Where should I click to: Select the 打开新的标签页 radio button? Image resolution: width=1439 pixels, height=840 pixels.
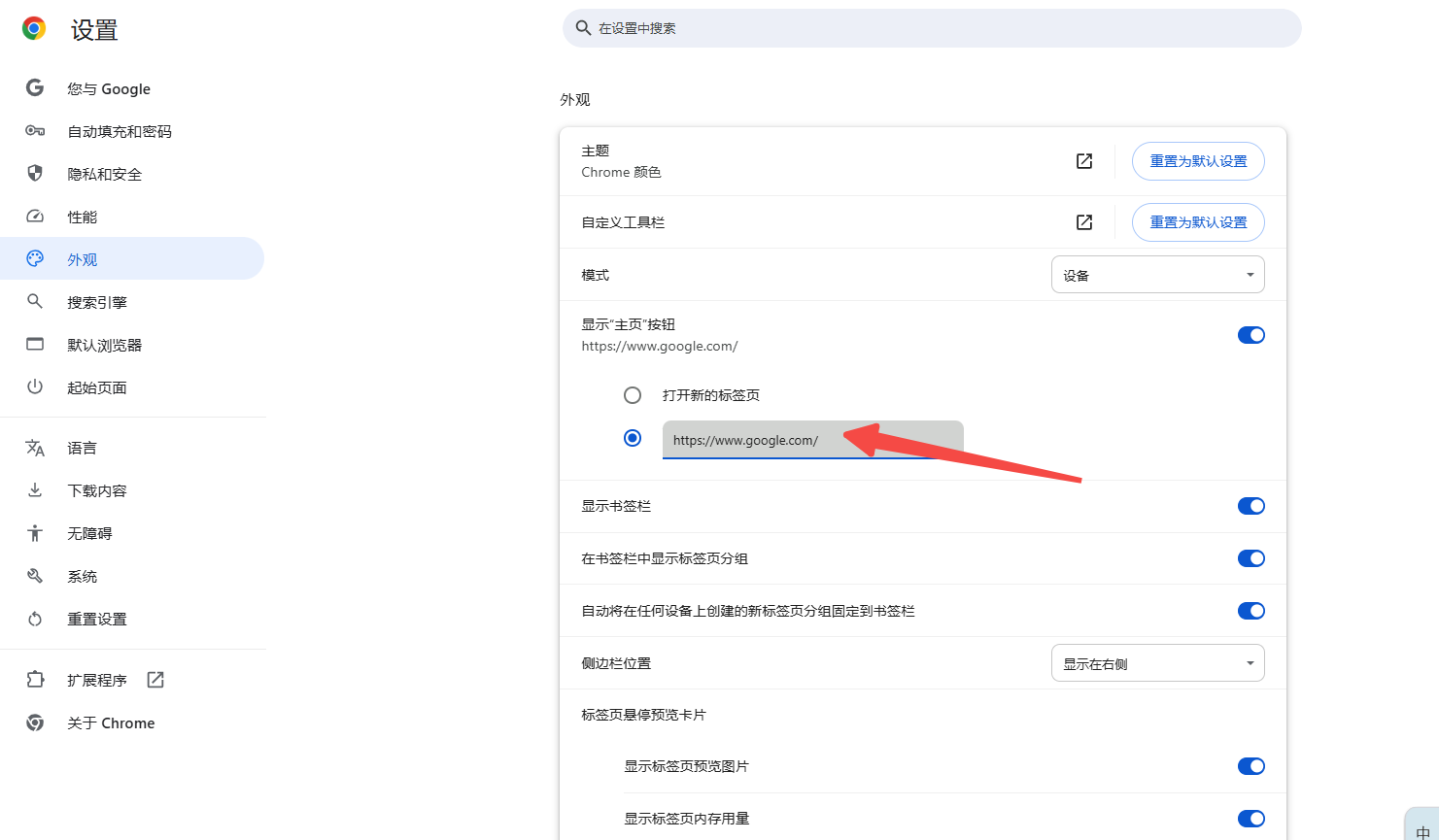click(633, 395)
